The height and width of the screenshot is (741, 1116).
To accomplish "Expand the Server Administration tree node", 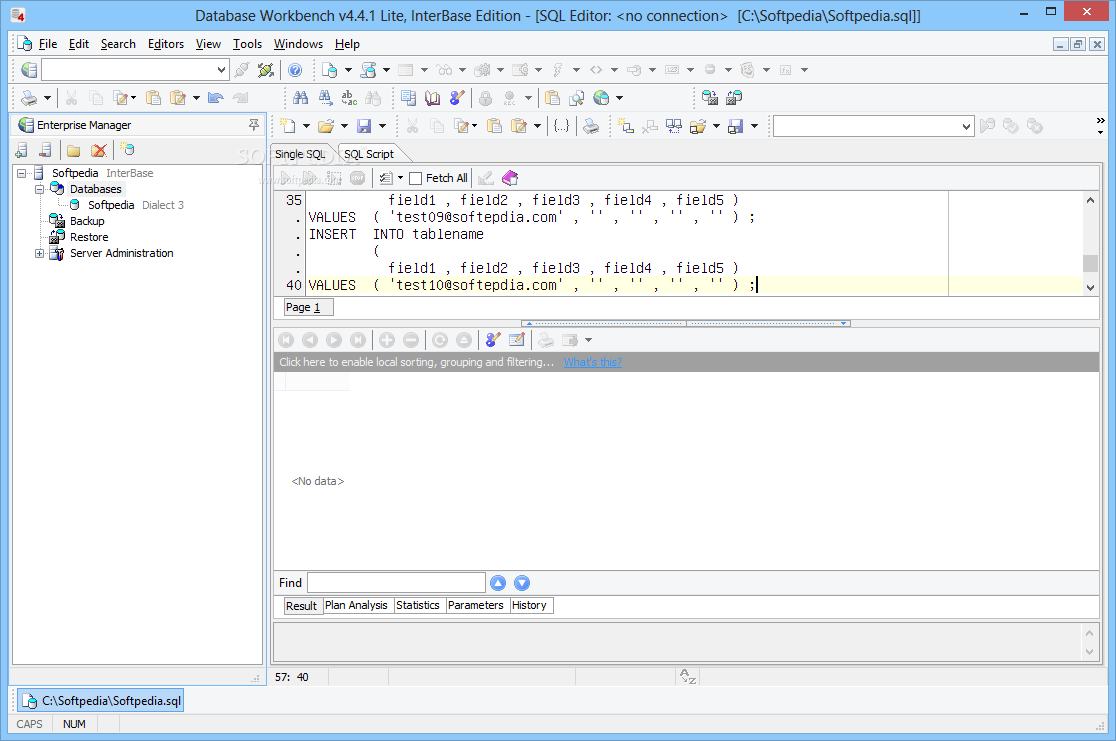I will 40,253.
